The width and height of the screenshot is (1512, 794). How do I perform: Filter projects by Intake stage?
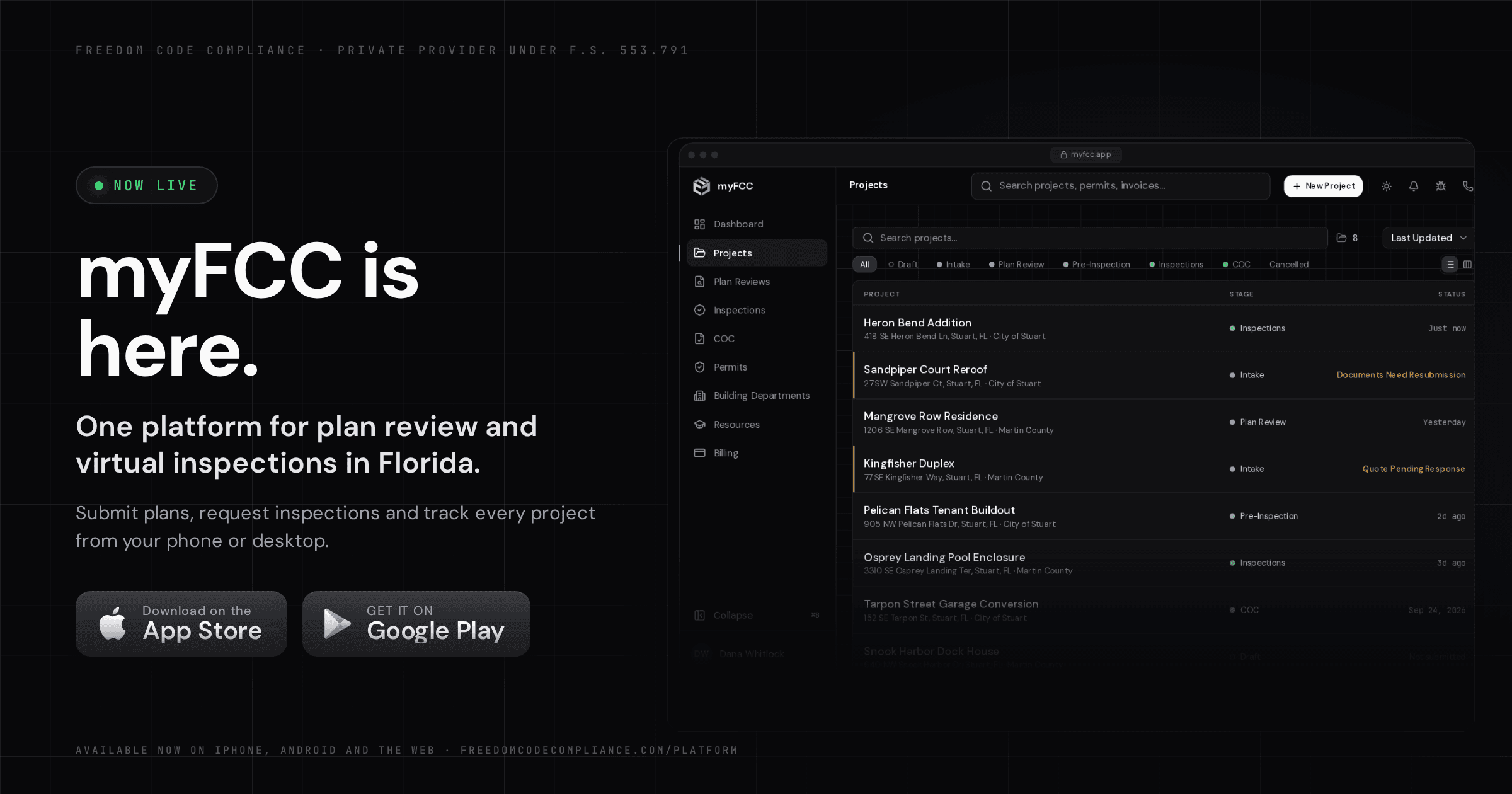953,264
